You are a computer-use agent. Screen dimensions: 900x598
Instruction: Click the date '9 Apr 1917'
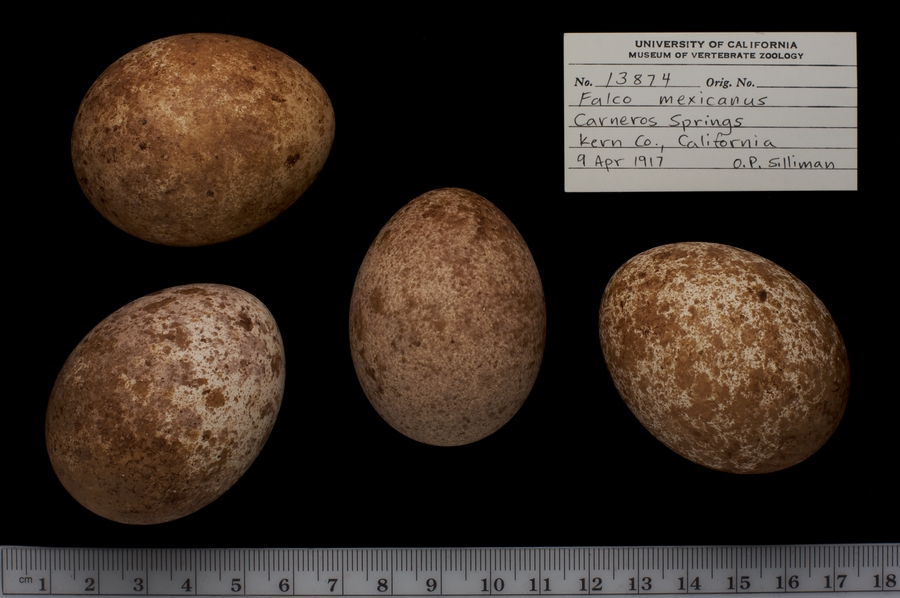pos(618,161)
